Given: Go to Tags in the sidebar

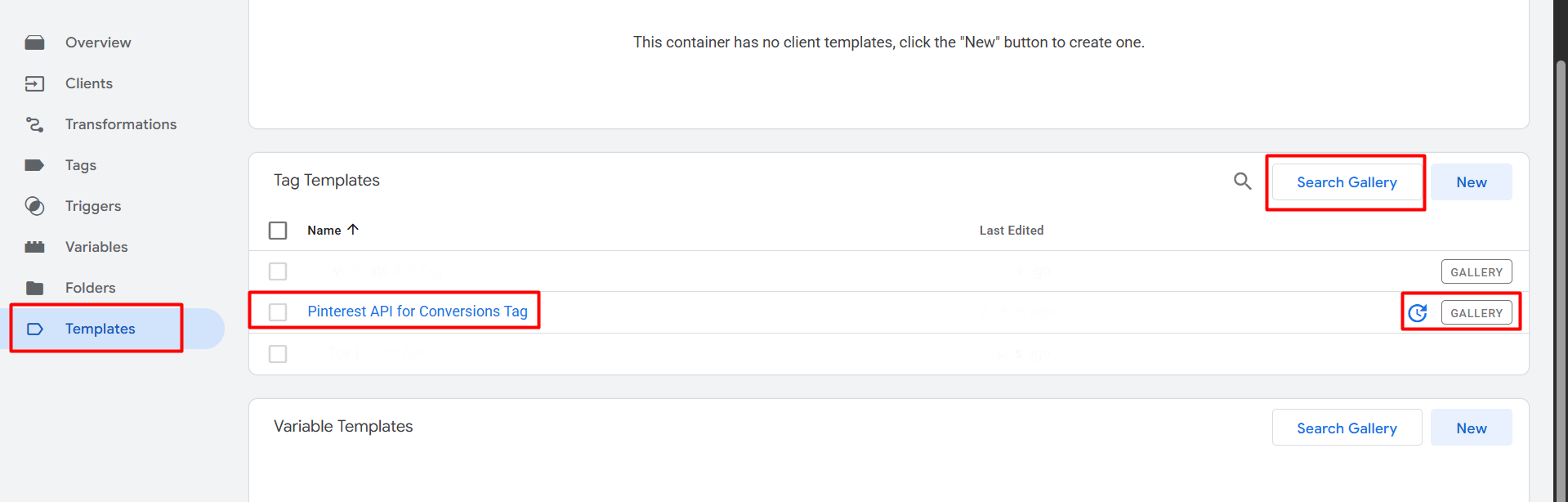Looking at the screenshot, I should 81,165.
